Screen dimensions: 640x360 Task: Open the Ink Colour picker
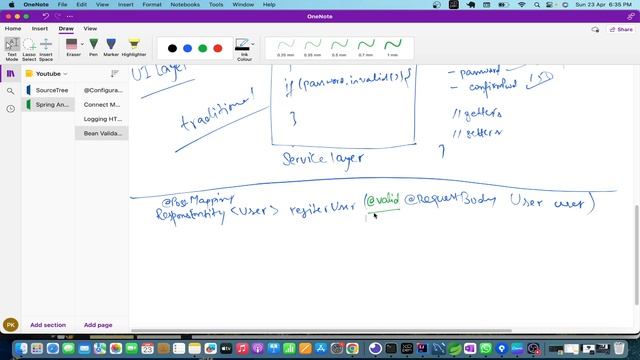pos(243,49)
